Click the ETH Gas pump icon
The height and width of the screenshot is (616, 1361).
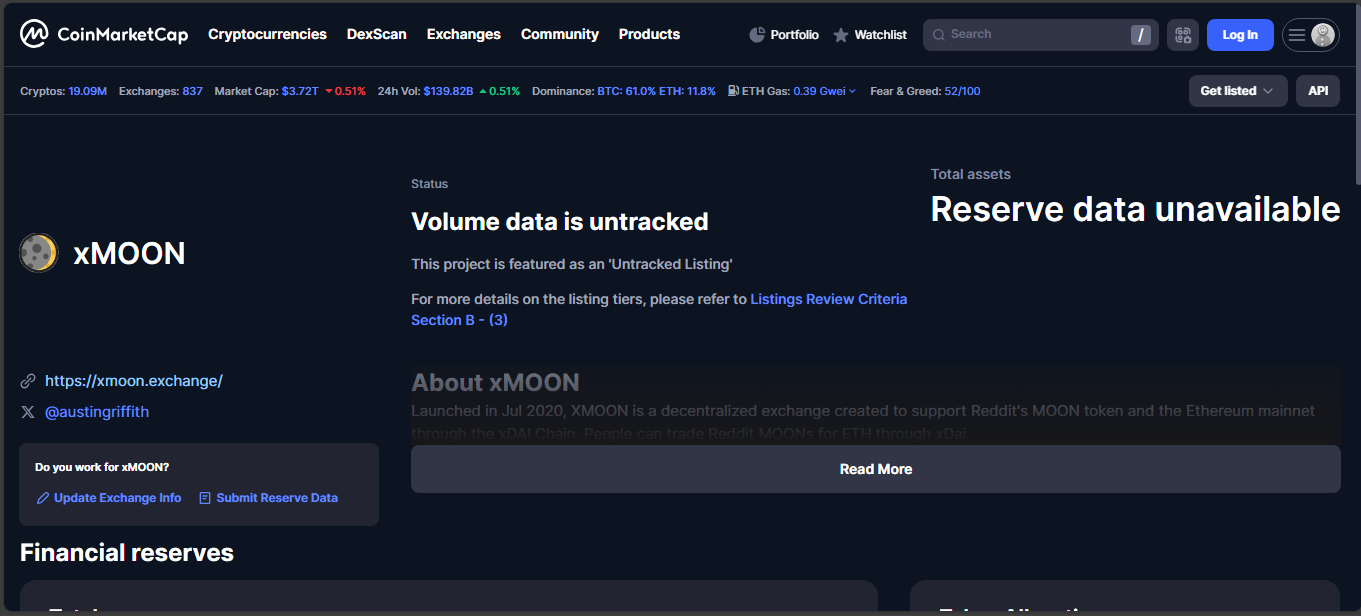point(733,91)
